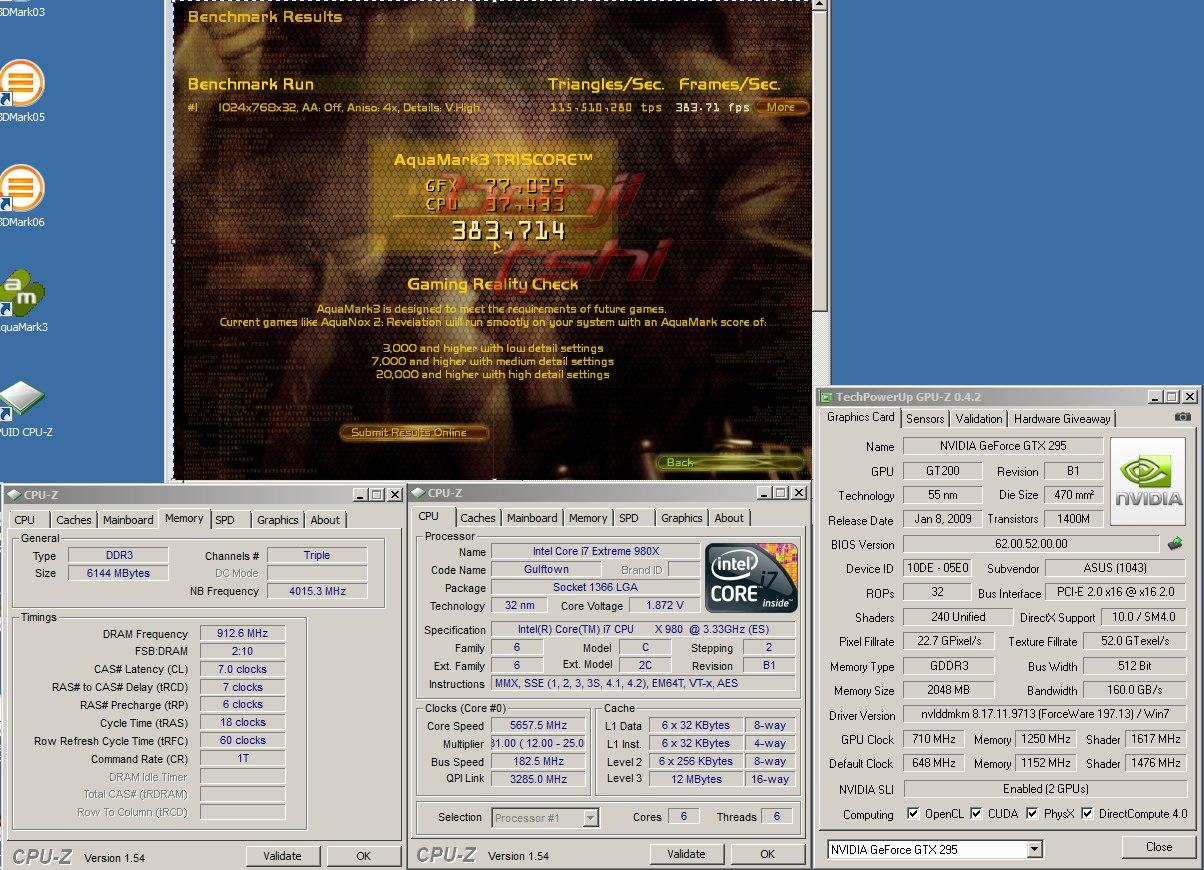
Task: Click the CPU Name field Intel Core i7 Extreme 980X
Action: point(595,552)
